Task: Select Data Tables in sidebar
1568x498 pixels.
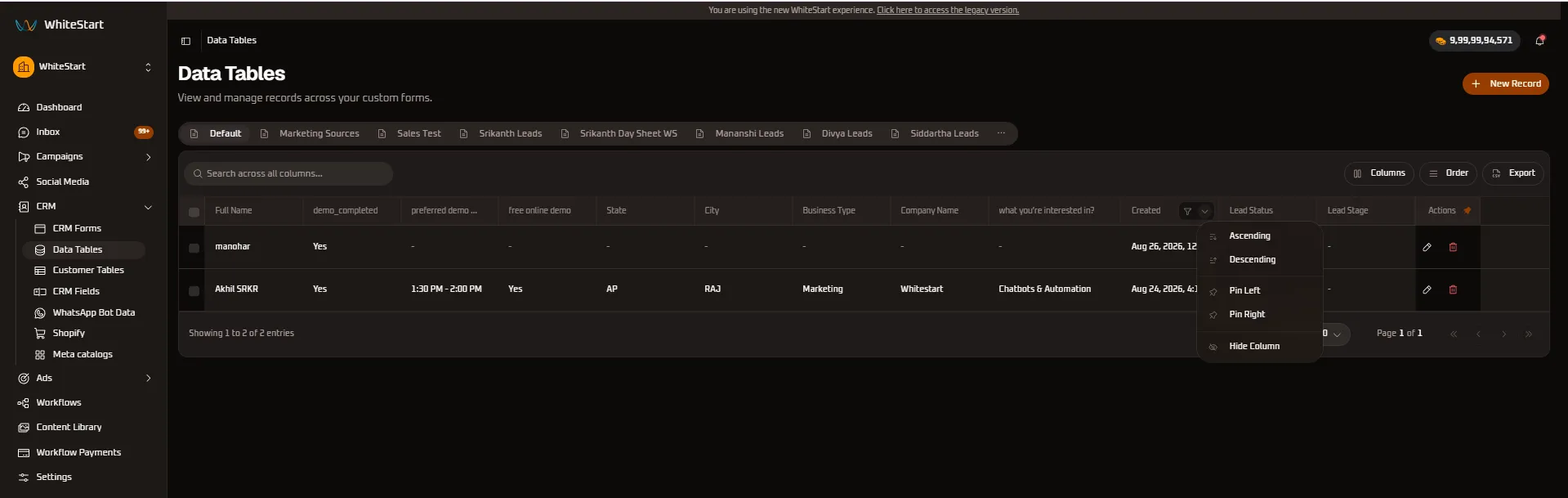Action: 83,249
